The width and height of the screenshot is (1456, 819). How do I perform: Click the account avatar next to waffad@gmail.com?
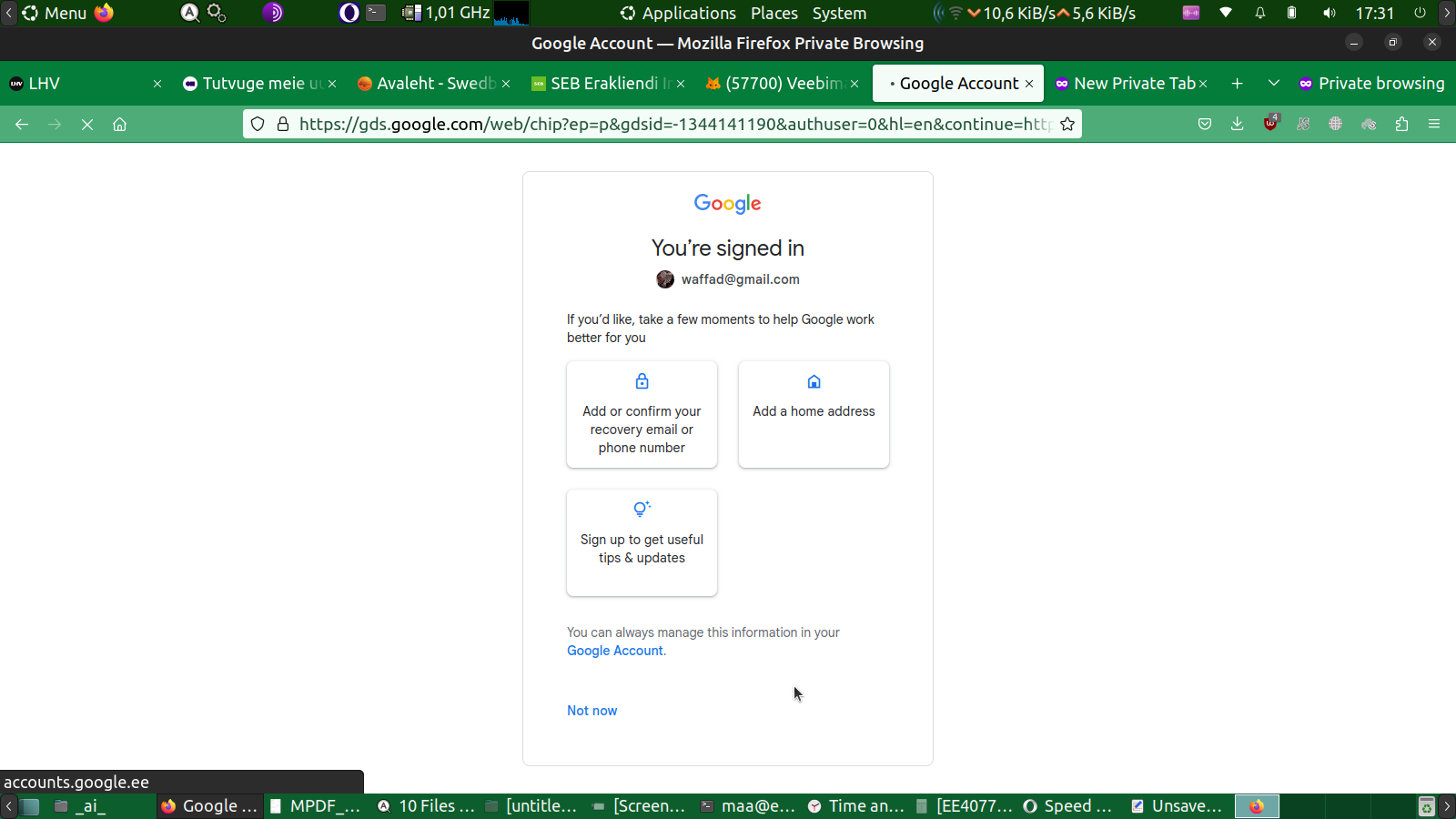[665, 279]
